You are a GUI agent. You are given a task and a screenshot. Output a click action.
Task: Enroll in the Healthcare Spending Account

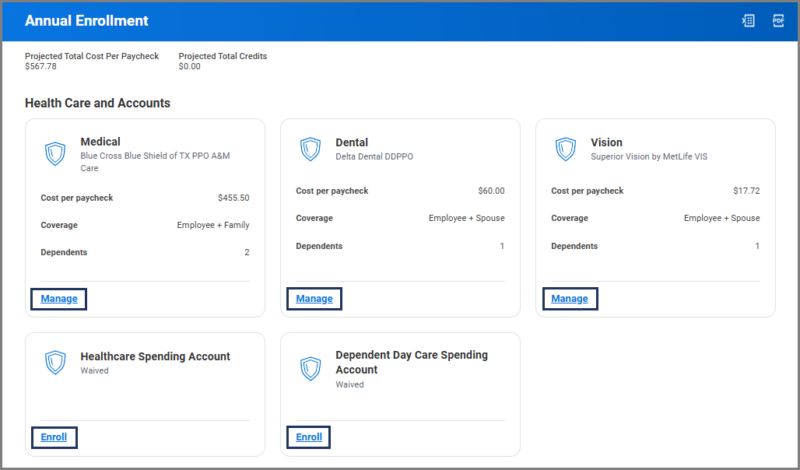(54, 437)
